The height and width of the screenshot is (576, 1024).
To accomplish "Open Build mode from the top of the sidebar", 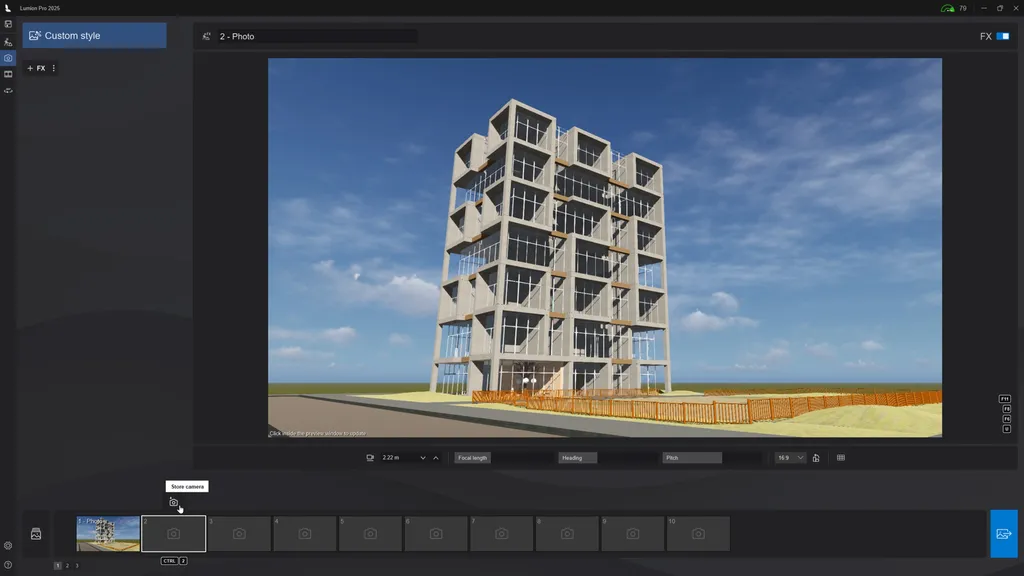I will pos(8,23).
